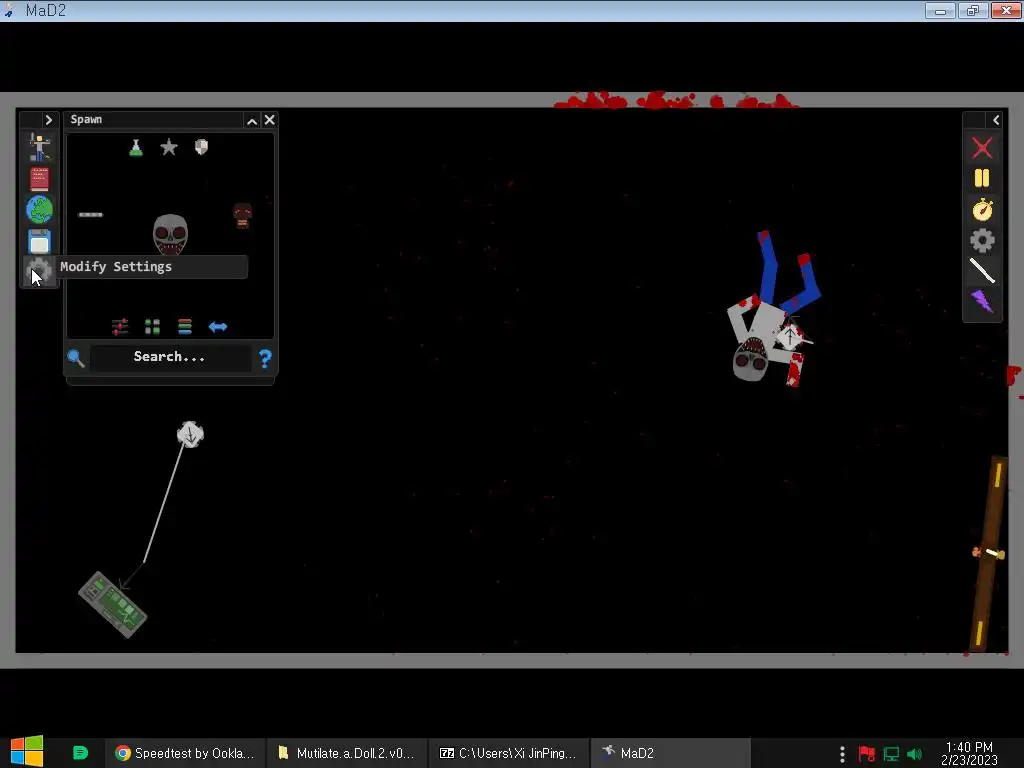The image size is (1024, 768).
Task: Focus the Search... field in Spawn
Action: point(170,357)
